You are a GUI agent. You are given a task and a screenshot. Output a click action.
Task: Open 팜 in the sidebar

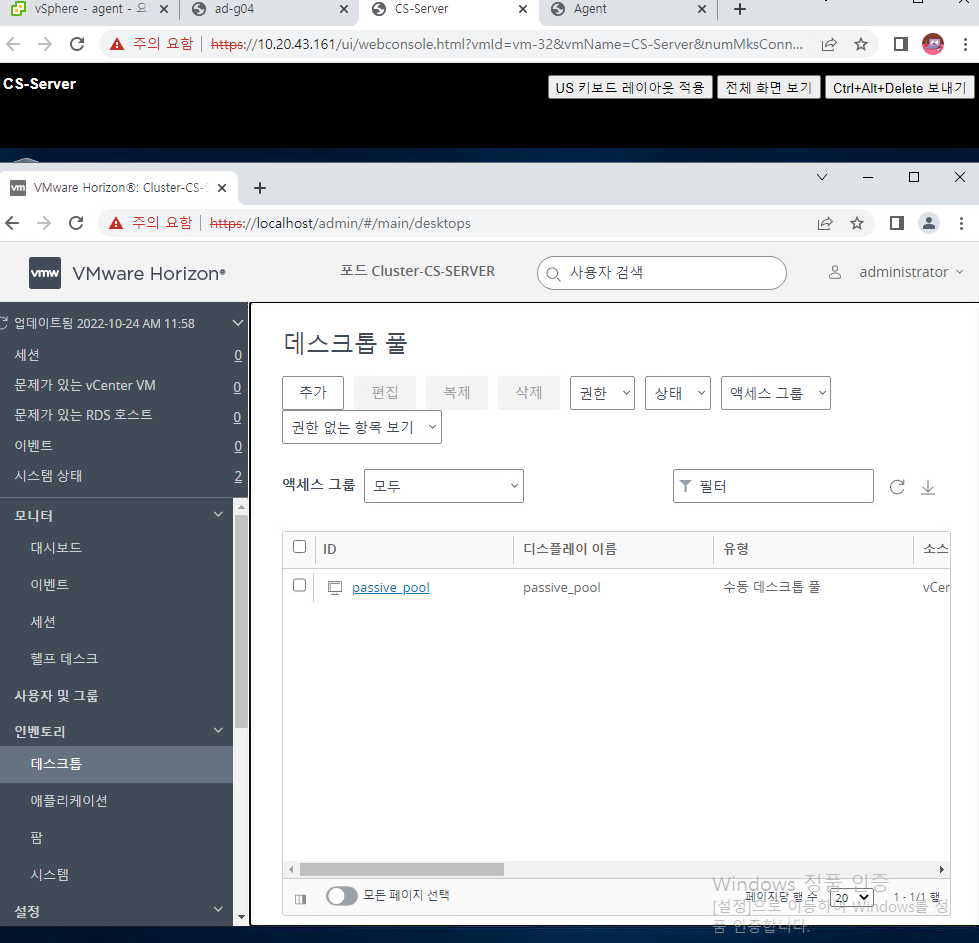[x=36, y=837]
